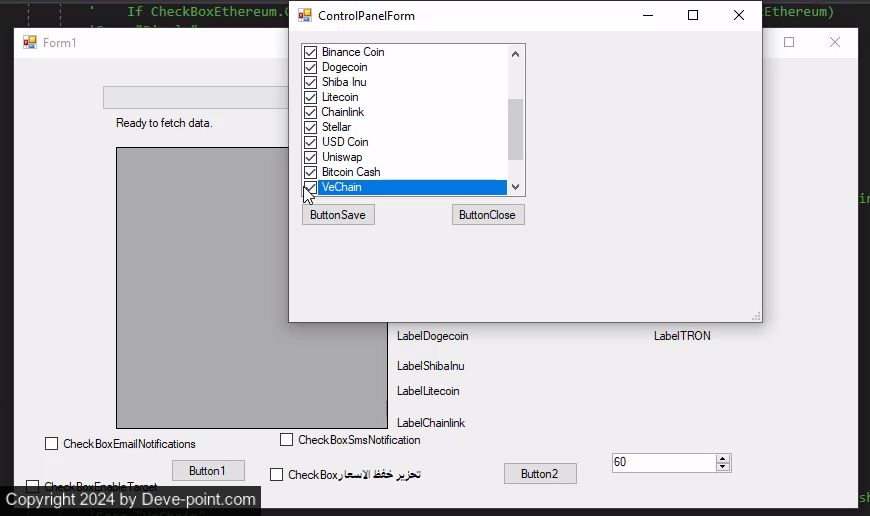Click the LabelDogecoin label

point(433,336)
